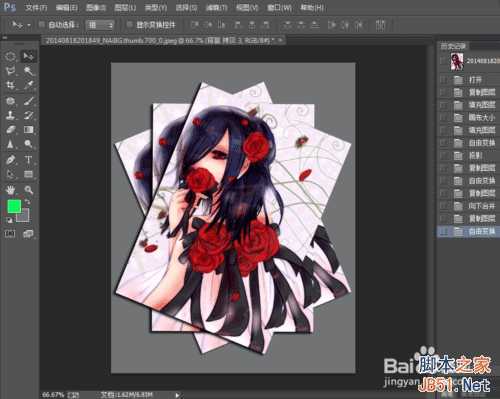500x399 pixels.
Task: Select the Horizontal Type tool
Action: [28, 160]
